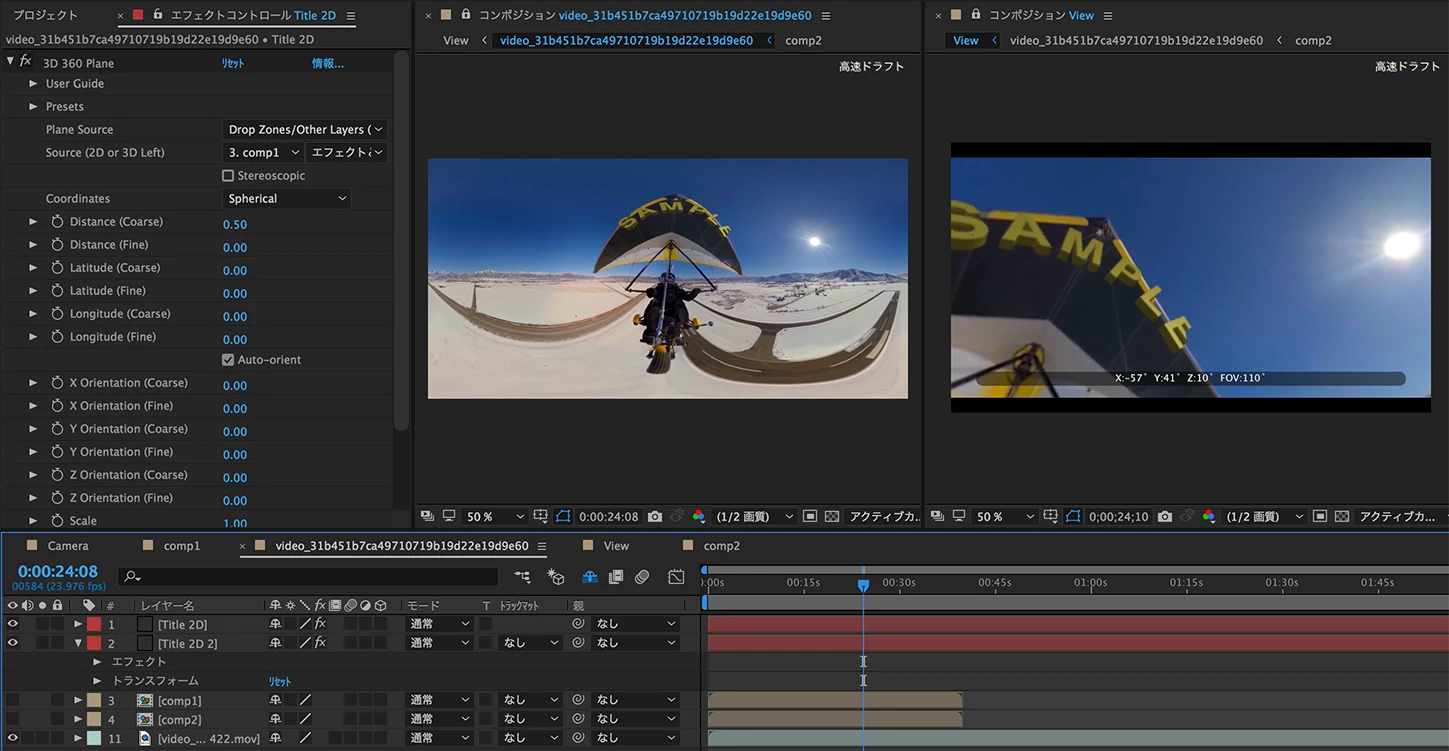Enable motion blur button in the timeline toolbar
1449x751 pixels.
(x=642, y=577)
